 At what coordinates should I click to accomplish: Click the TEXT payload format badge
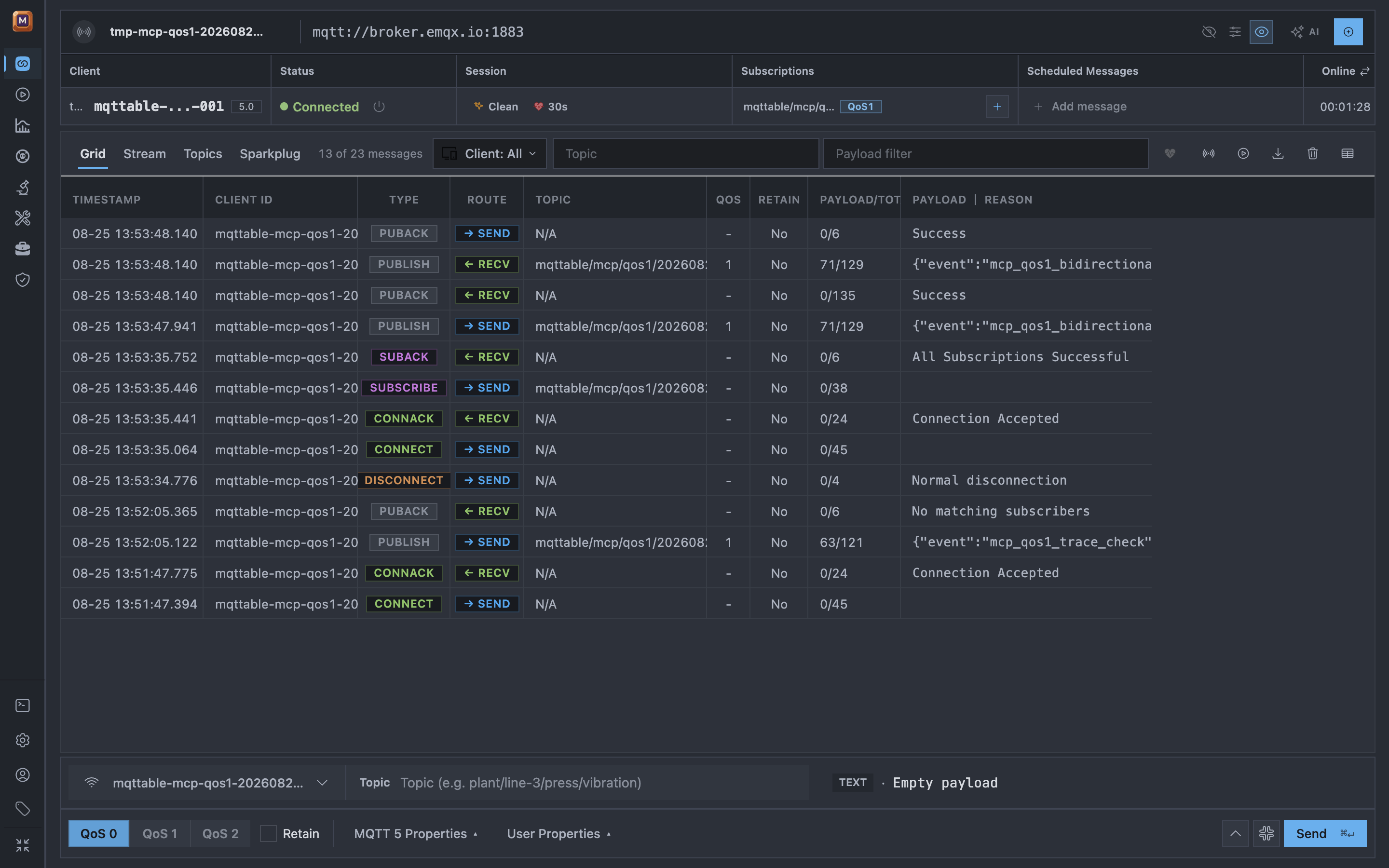(852, 783)
